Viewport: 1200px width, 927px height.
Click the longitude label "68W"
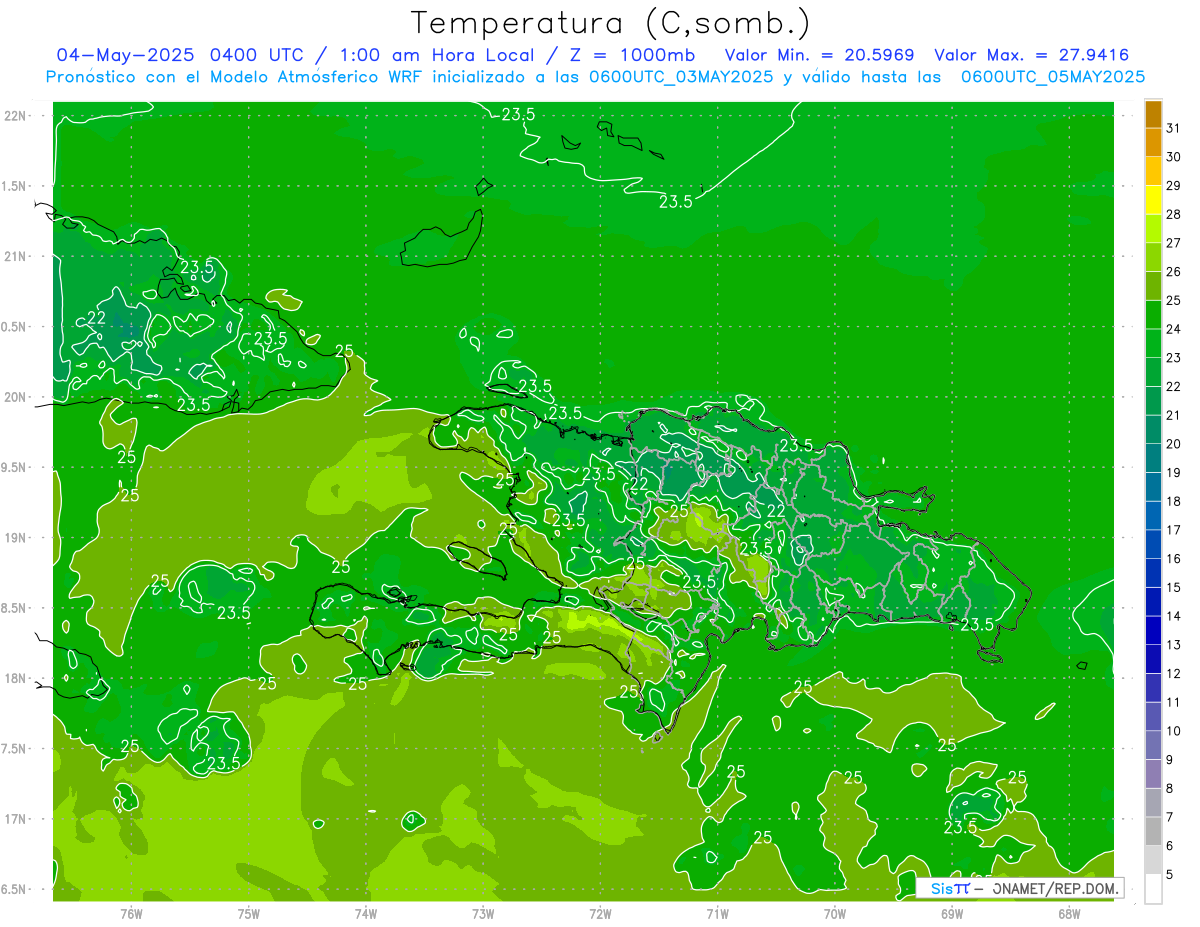(1068, 913)
